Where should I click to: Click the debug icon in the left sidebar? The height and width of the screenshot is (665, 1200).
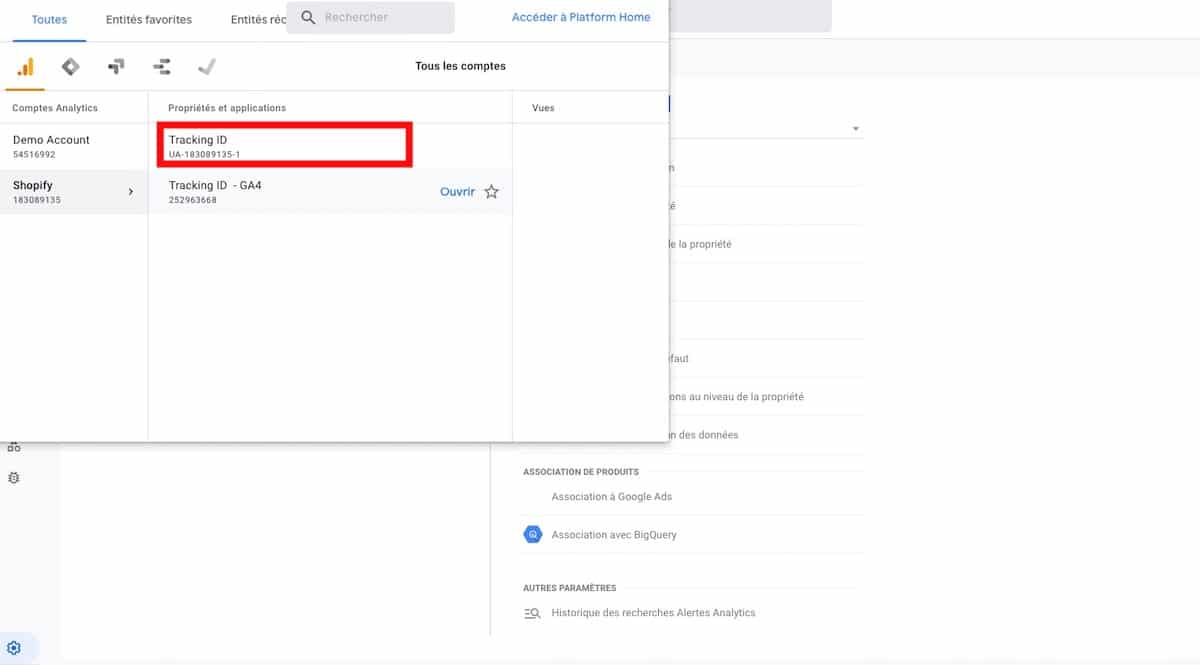point(14,478)
